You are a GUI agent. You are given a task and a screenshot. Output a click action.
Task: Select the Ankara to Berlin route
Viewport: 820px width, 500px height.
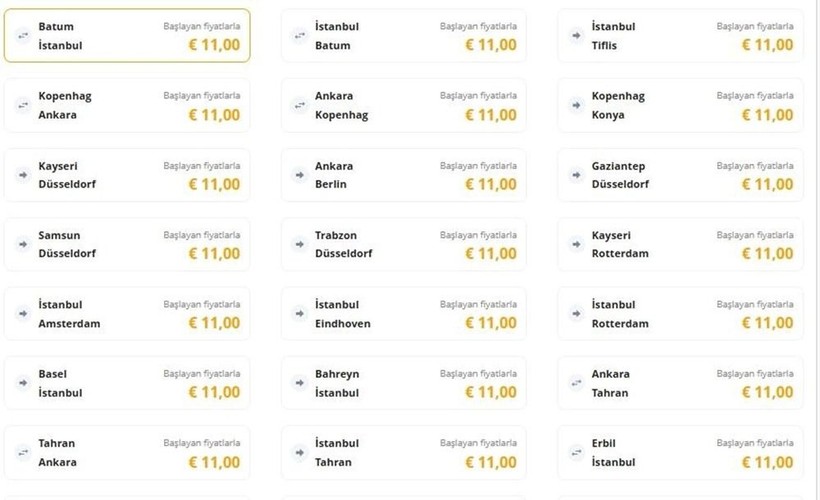pos(404,175)
